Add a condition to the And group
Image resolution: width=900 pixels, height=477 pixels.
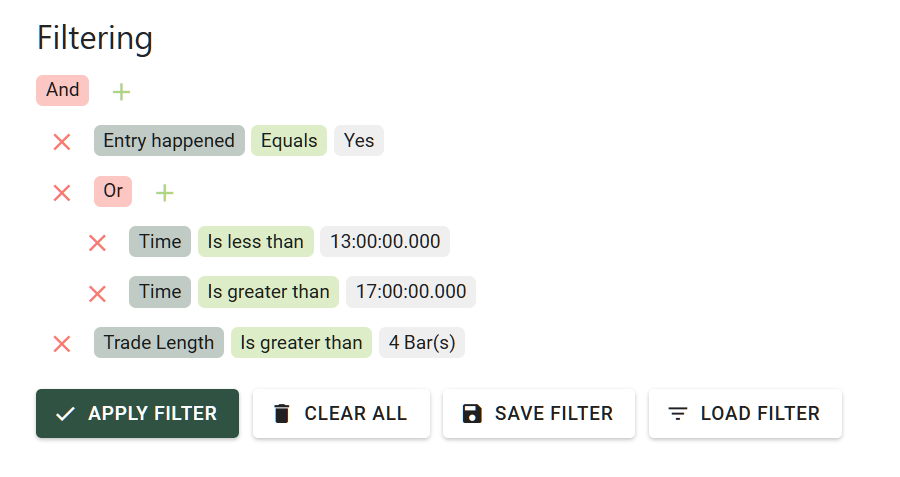coord(121,92)
